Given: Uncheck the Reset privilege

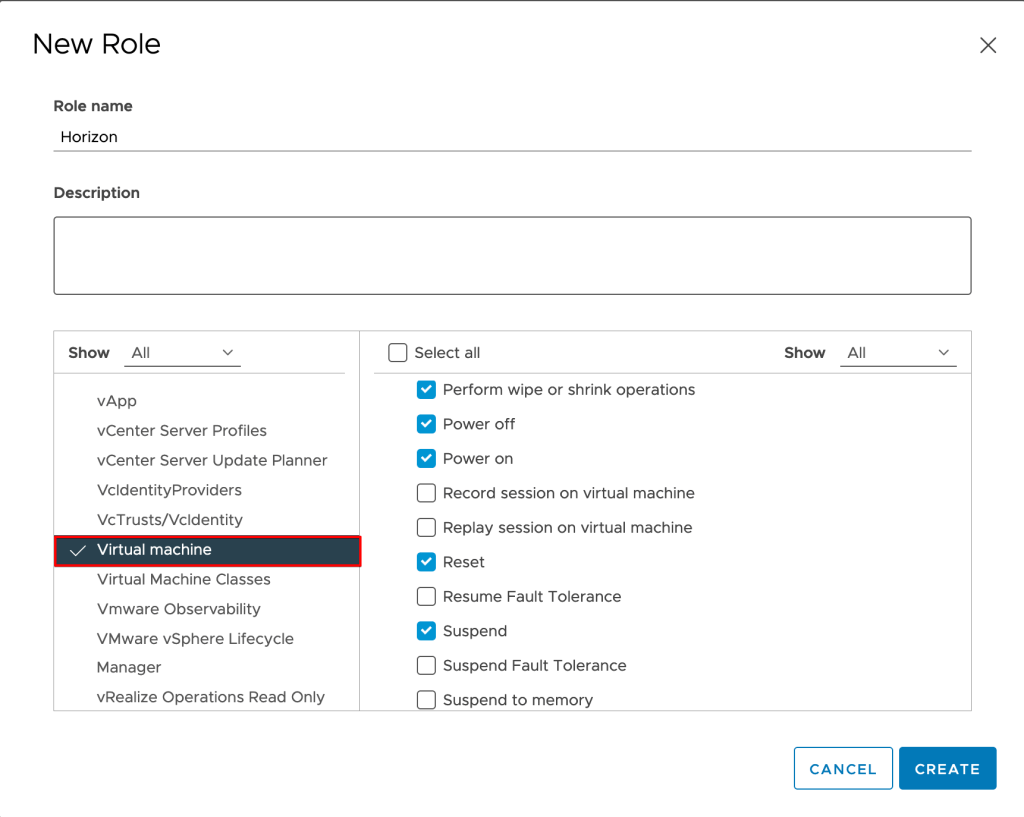Looking at the screenshot, I should pyautogui.click(x=426, y=562).
